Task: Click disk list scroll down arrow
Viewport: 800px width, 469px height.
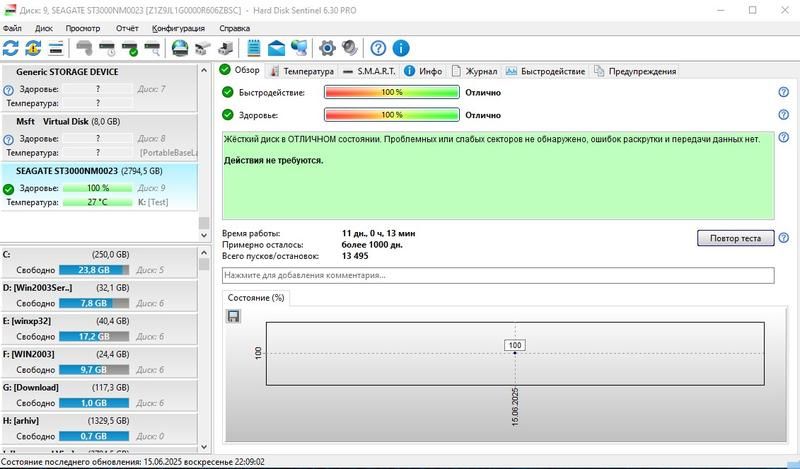Action: (204, 235)
